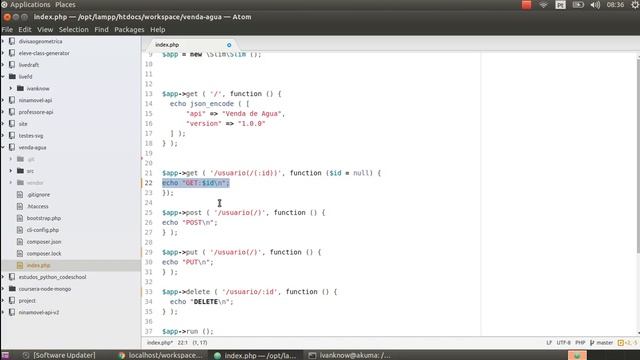Expand the divisaogeometrica project arrow
This screenshot has width=640, height=360.
coord(3,41)
